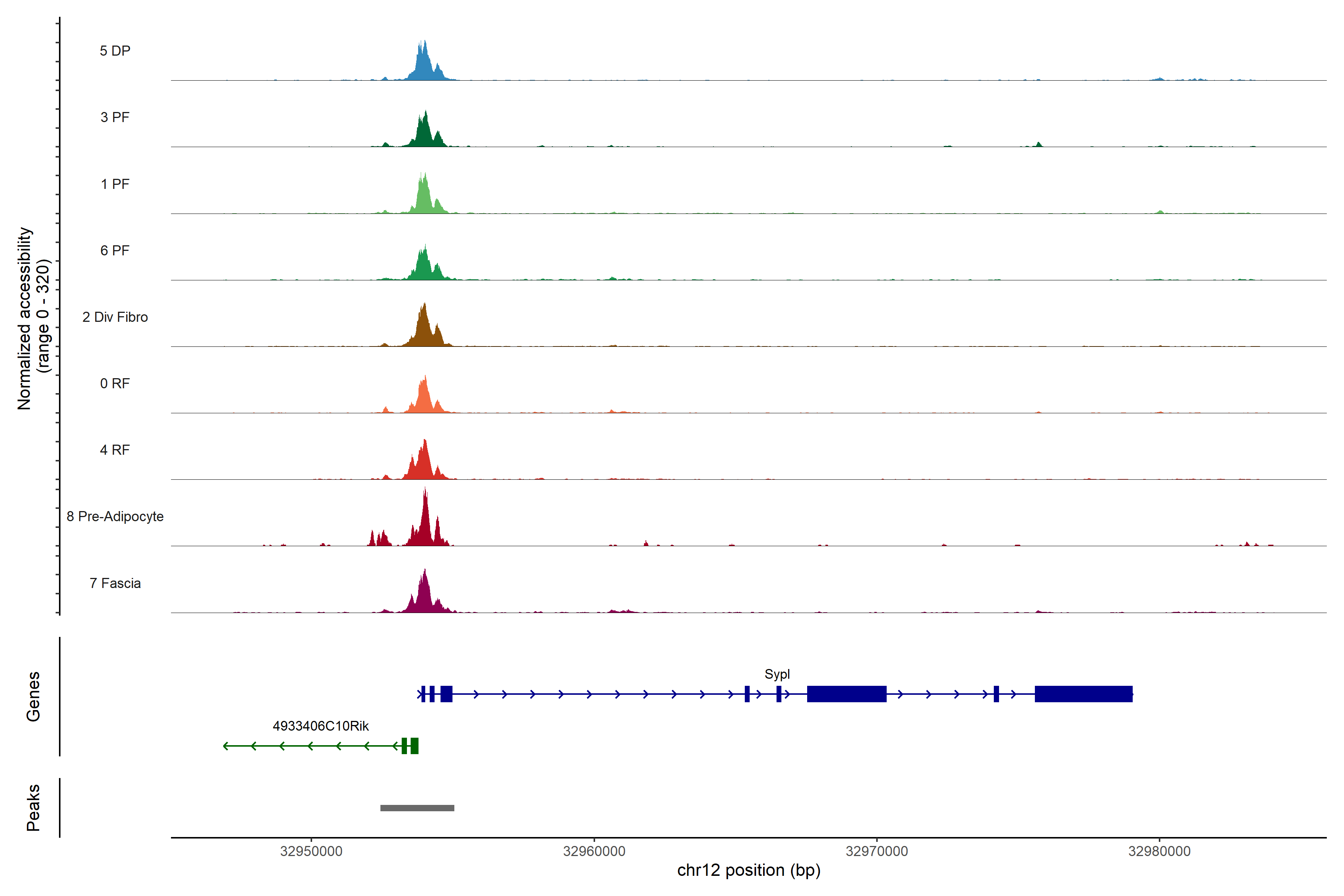Select the 4 RF track label

[x=115, y=450]
